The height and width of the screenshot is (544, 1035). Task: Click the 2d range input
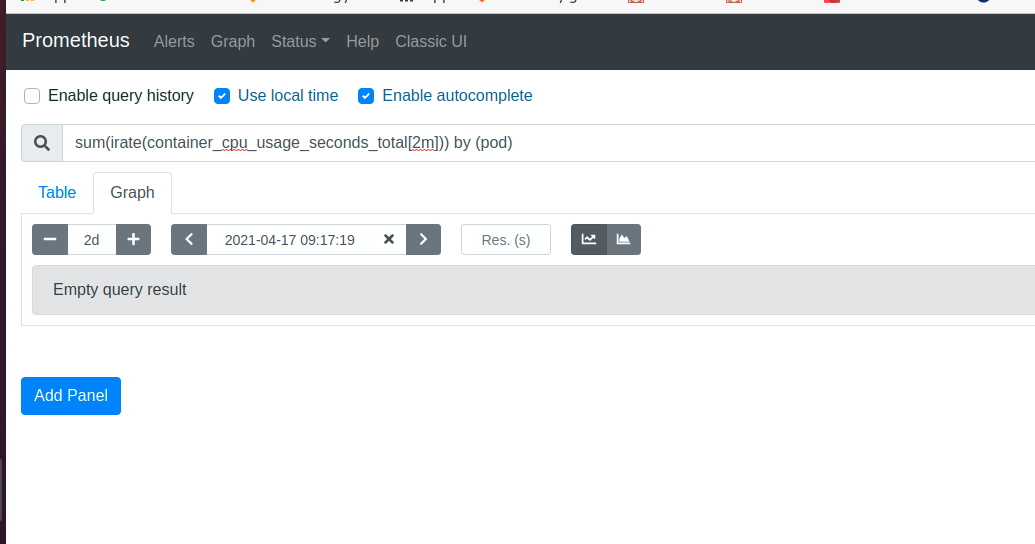point(92,240)
